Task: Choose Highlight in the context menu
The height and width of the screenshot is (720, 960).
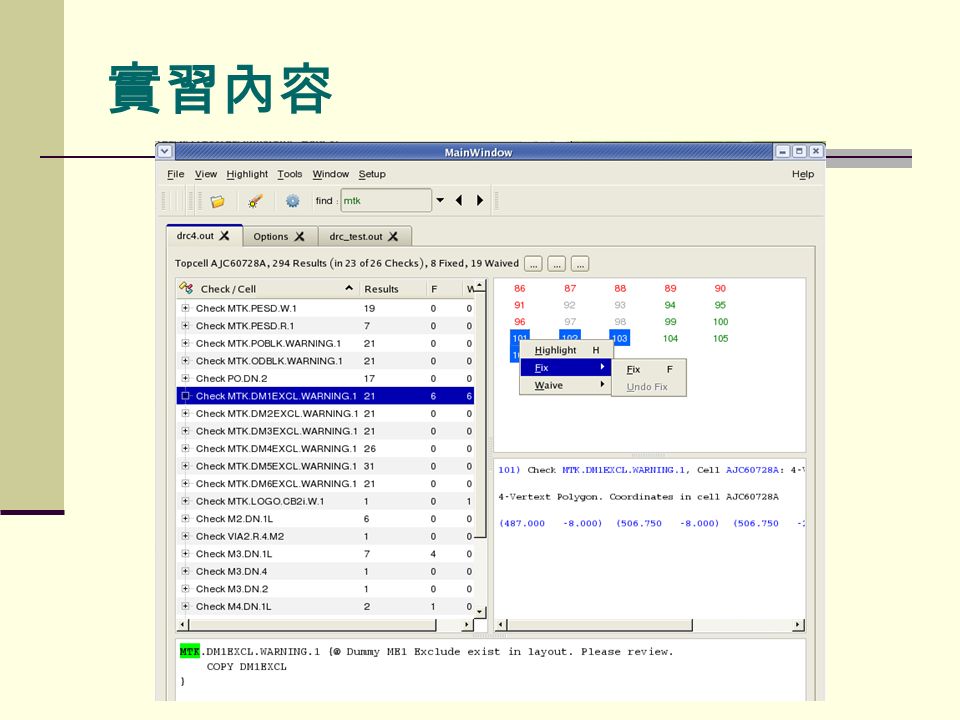Action: [565, 350]
